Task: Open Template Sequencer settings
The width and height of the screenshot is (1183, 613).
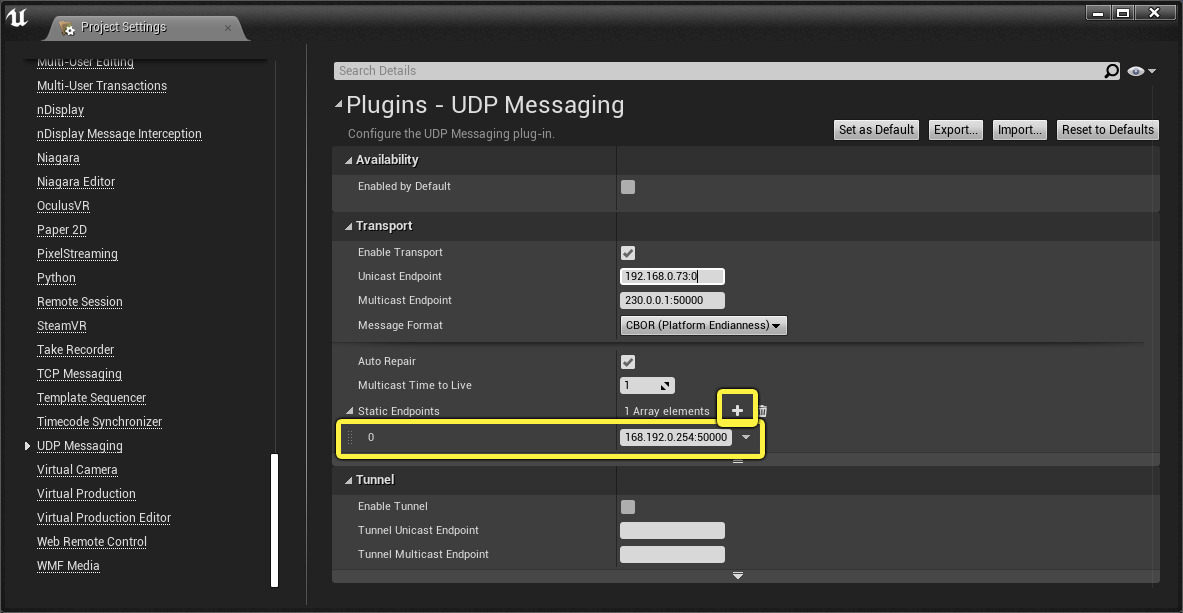Action: tap(91, 399)
